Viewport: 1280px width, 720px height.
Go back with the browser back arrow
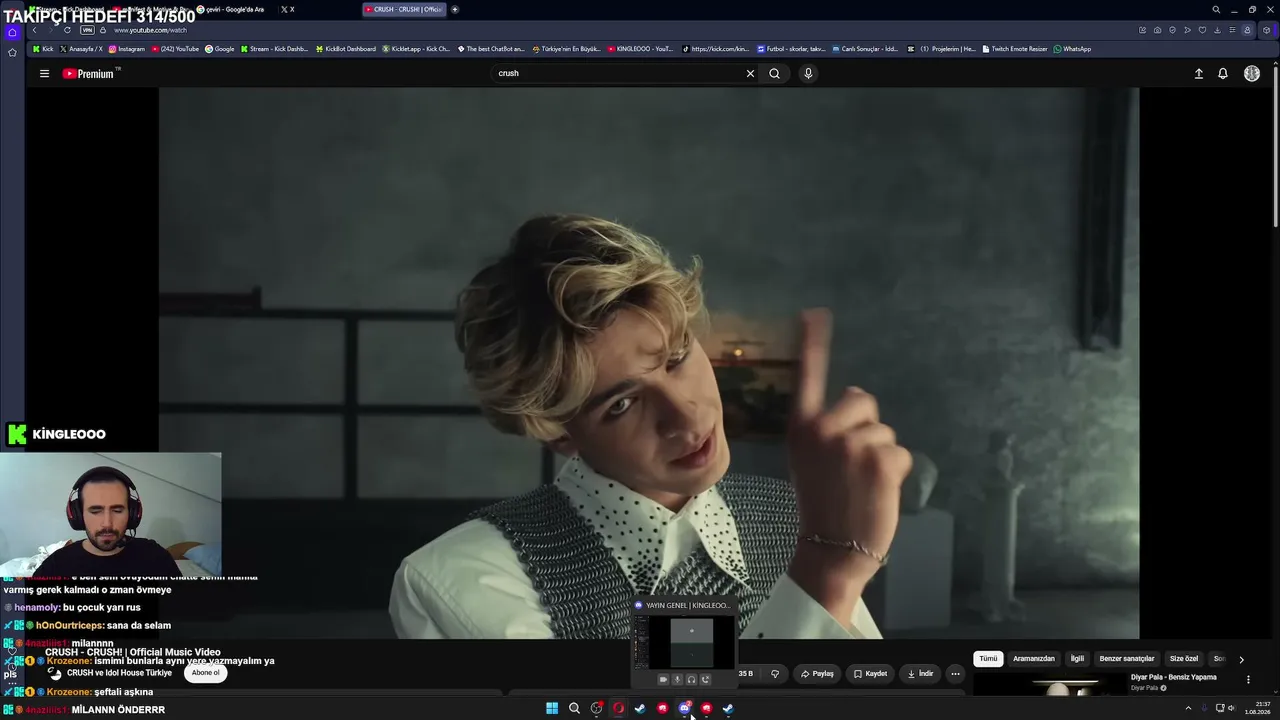tap(34, 30)
